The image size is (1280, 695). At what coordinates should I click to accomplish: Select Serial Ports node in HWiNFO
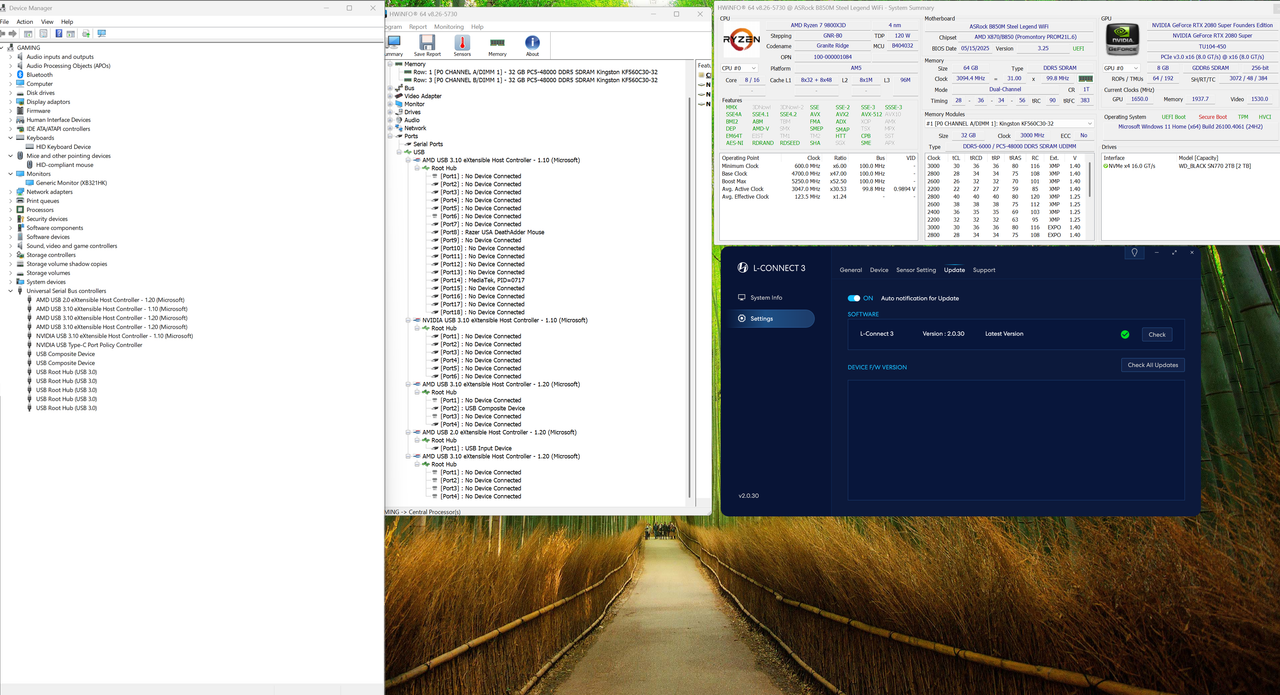tap(428, 144)
